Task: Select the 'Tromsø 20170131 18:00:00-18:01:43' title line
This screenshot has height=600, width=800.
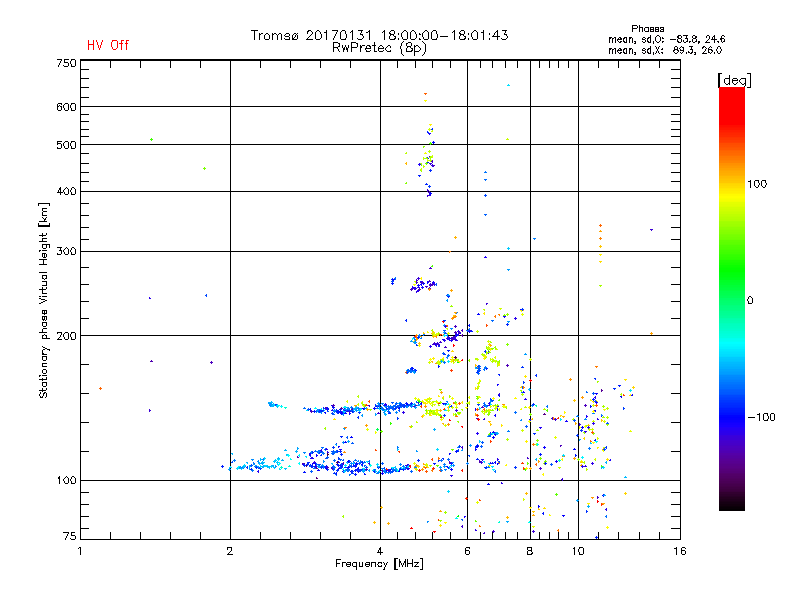Action: (x=380, y=35)
